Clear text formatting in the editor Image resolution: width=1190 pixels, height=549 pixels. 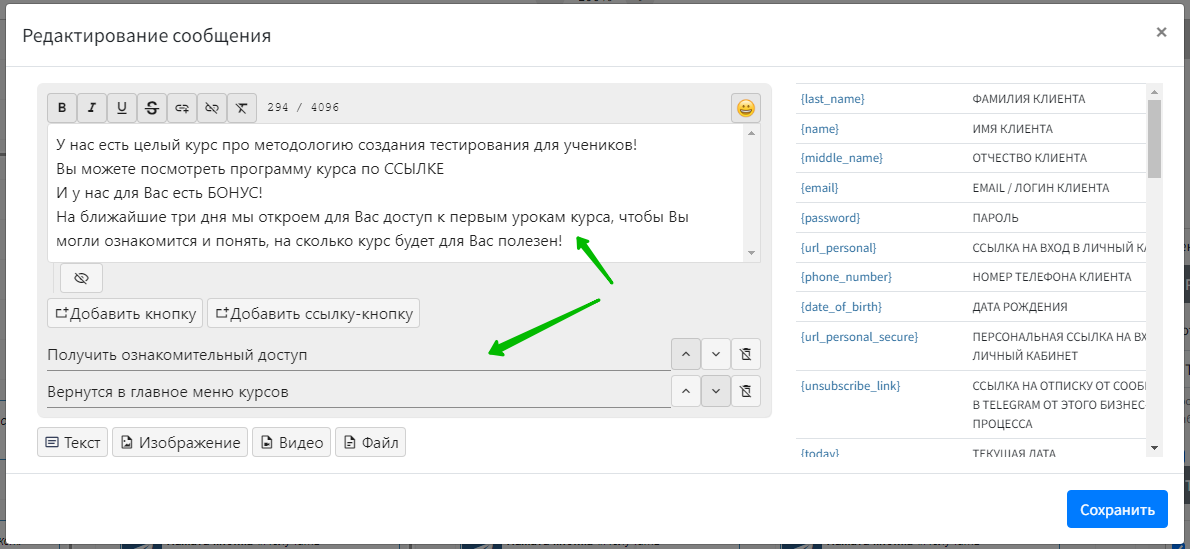[242, 108]
